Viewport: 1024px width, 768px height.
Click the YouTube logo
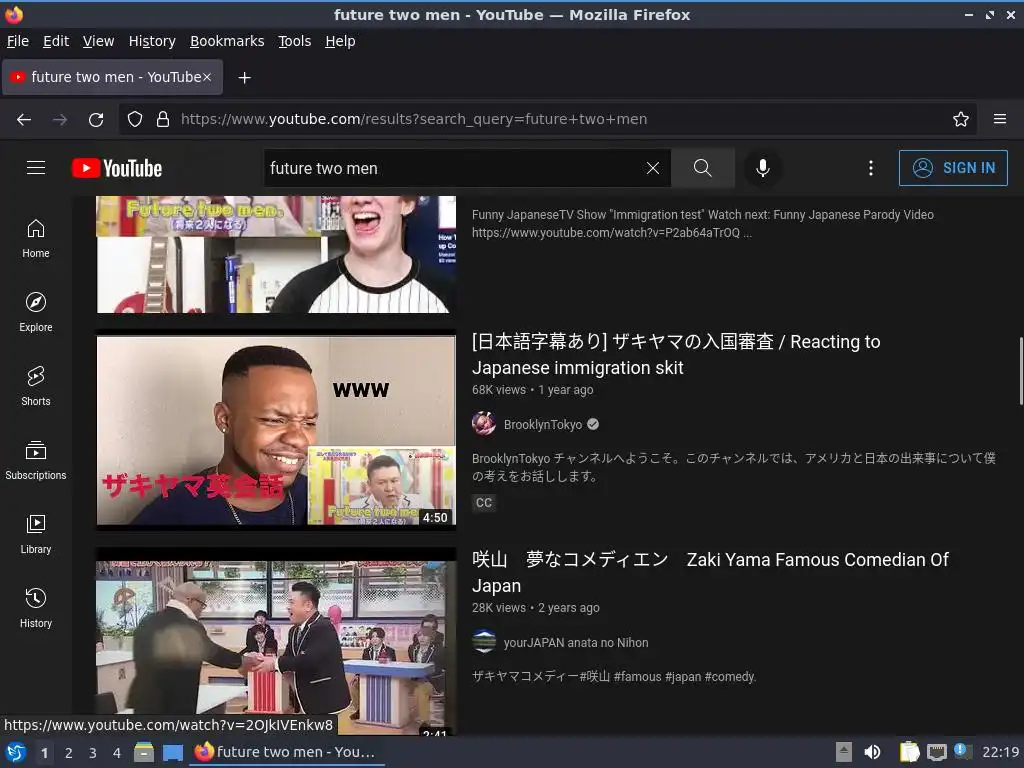(x=117, y=168)
